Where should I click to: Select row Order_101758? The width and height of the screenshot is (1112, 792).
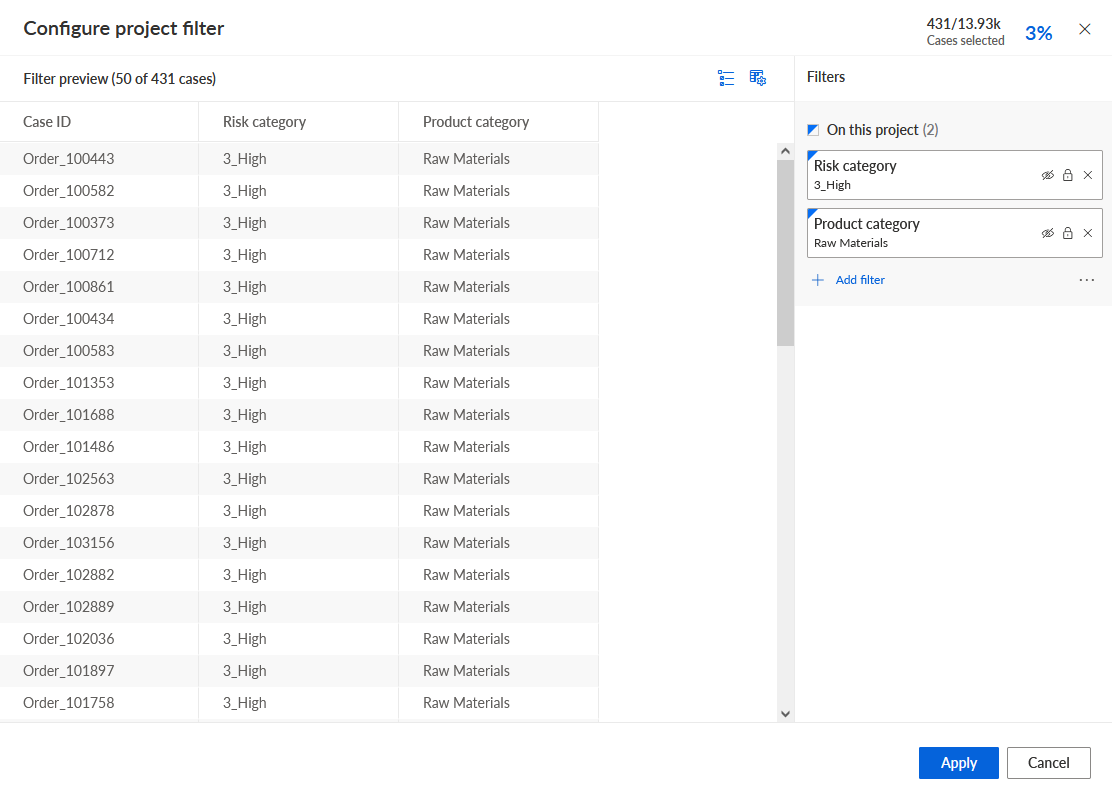tap(299, 703)
